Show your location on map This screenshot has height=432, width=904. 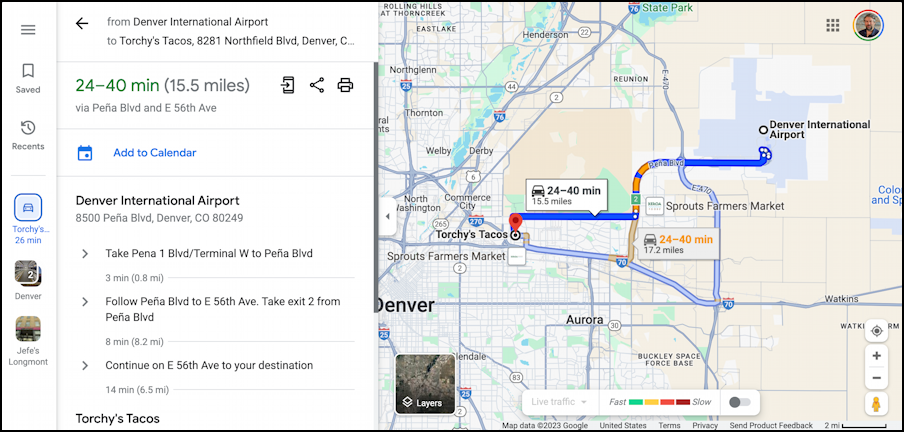point(876,331)
